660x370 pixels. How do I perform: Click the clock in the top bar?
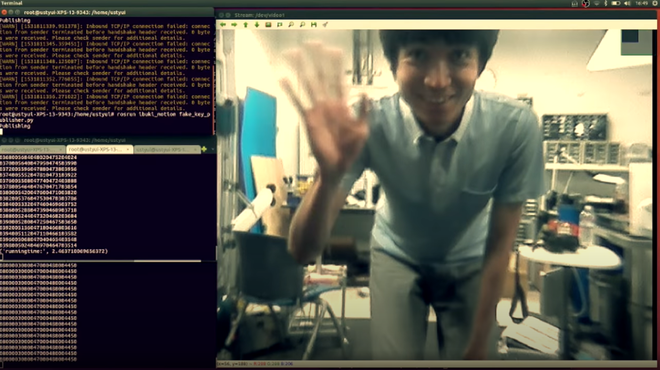(x=642, y=3)
